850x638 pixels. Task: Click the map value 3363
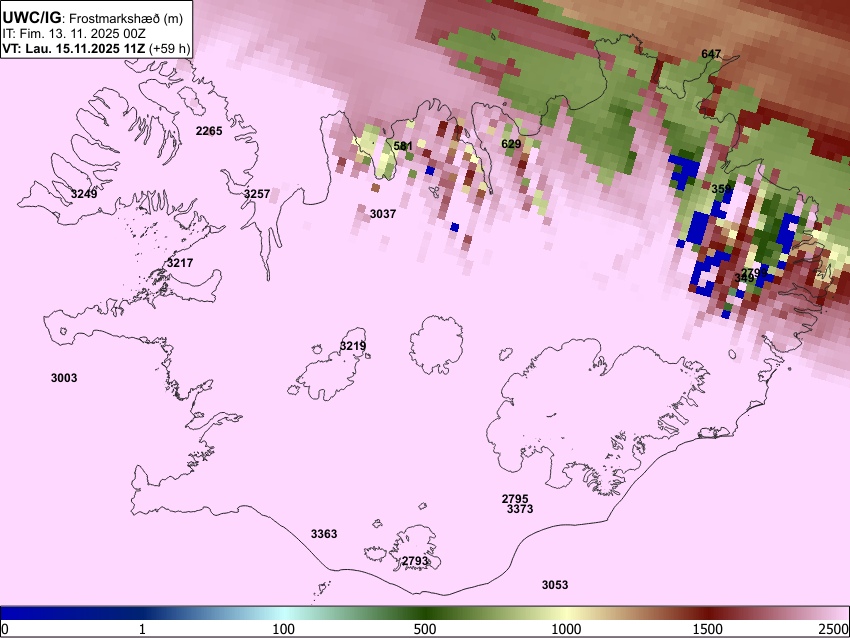(x=324, y=534)
